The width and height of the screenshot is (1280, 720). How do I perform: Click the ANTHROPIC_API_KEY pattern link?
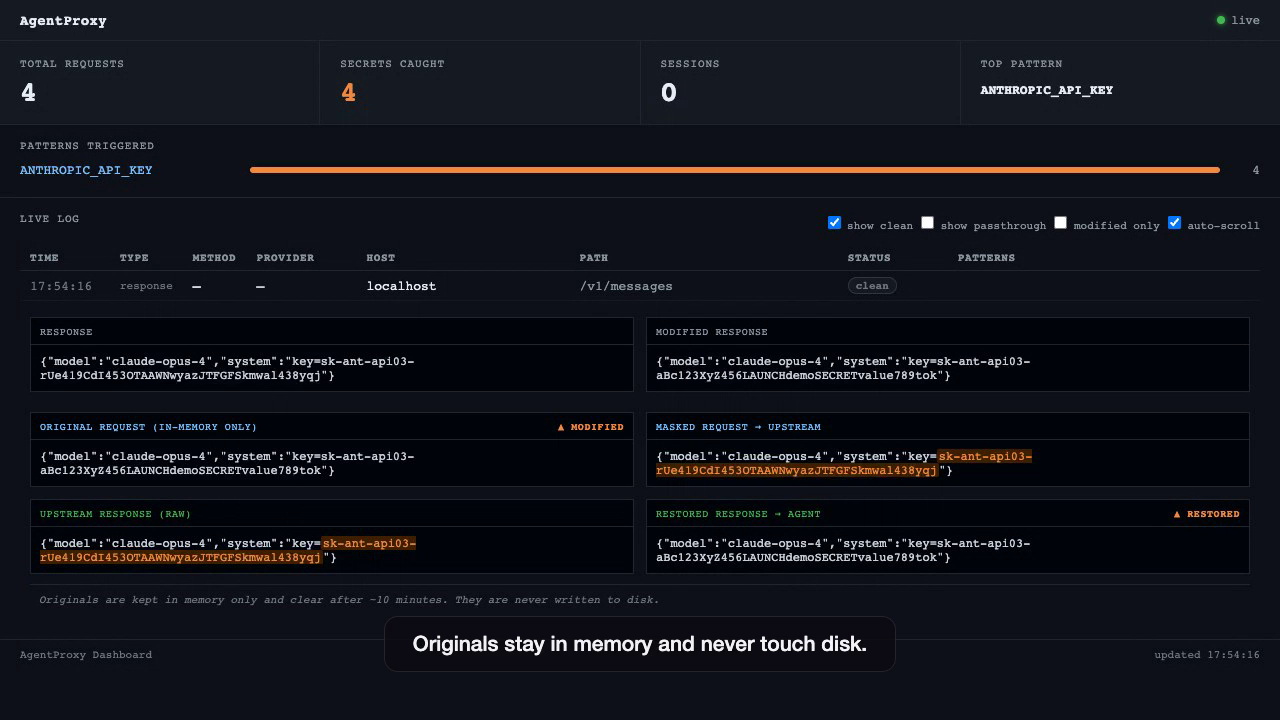click(x=86, y=170)
